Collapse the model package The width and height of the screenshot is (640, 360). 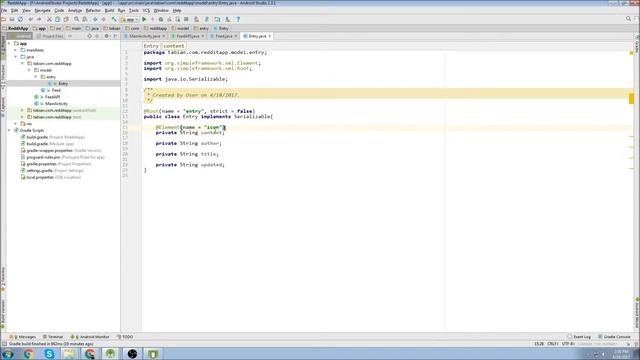[x=29, y=70]
